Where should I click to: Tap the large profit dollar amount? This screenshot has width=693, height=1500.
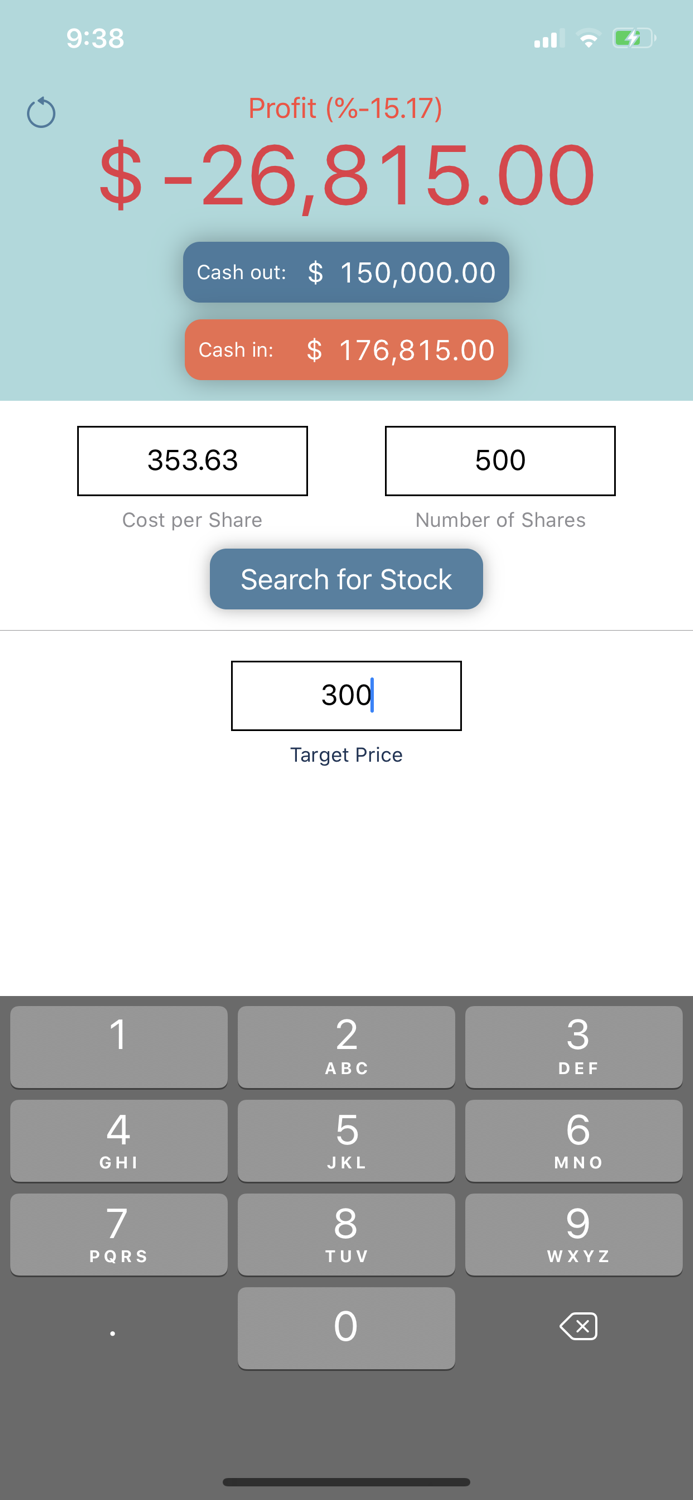coord(346,175)
